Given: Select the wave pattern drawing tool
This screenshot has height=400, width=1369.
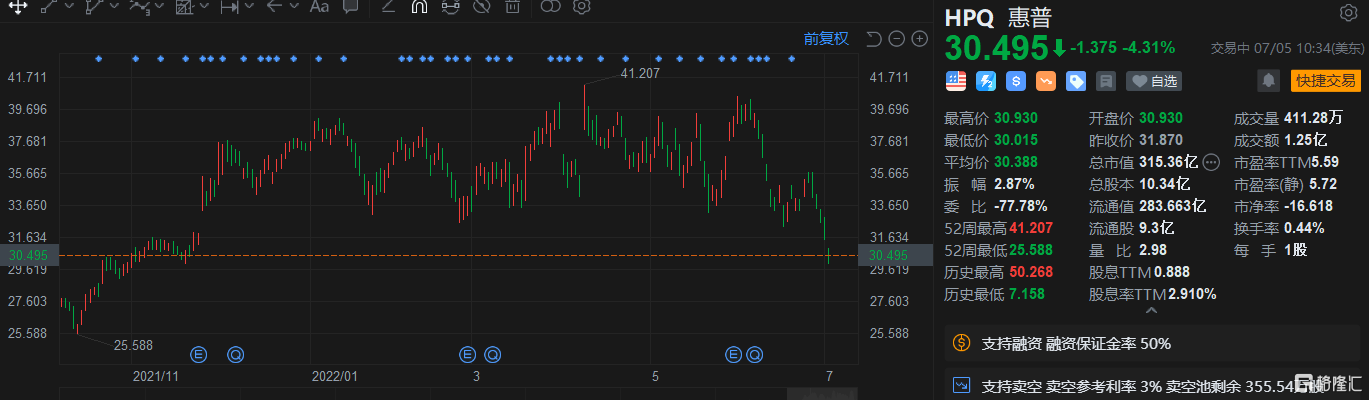Looking at the screenshot, I should pyautogui.click(x=139, y=6).
